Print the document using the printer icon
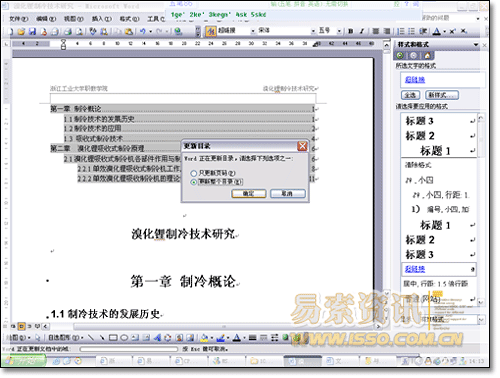 [x=68, y=31]
